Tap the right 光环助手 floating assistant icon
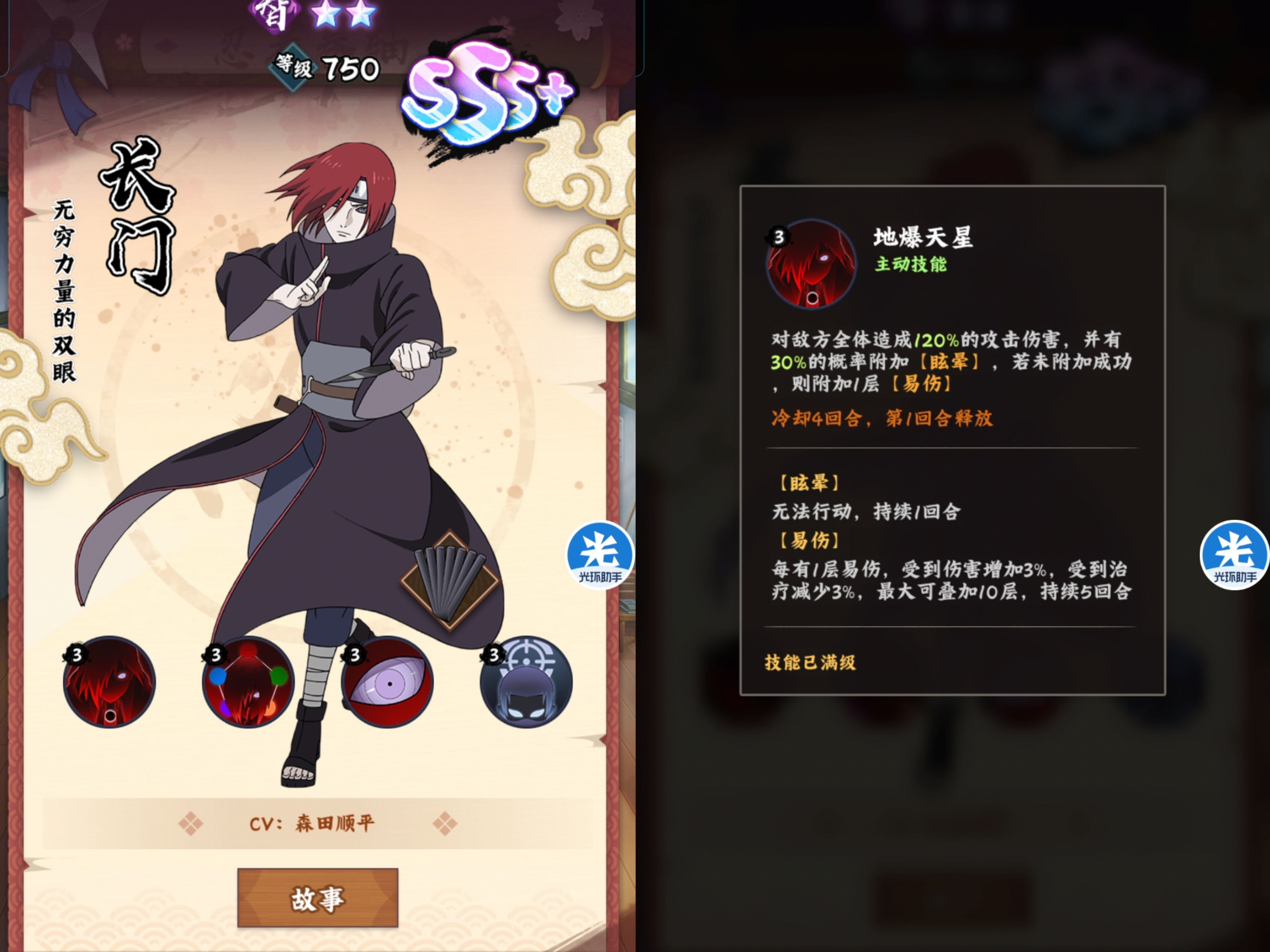 (x=1234, y=555)
